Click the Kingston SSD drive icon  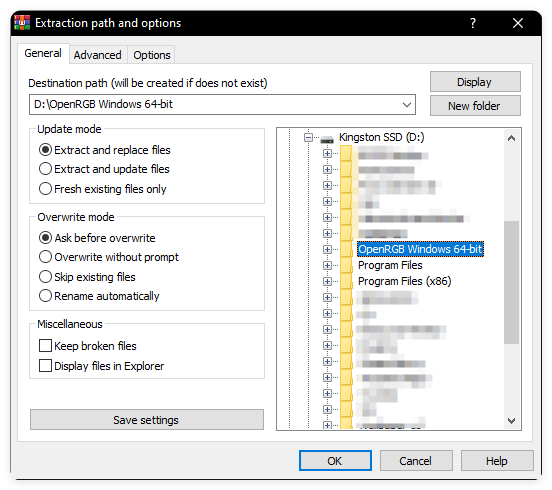pyautogui.click(x=327, y=139)
